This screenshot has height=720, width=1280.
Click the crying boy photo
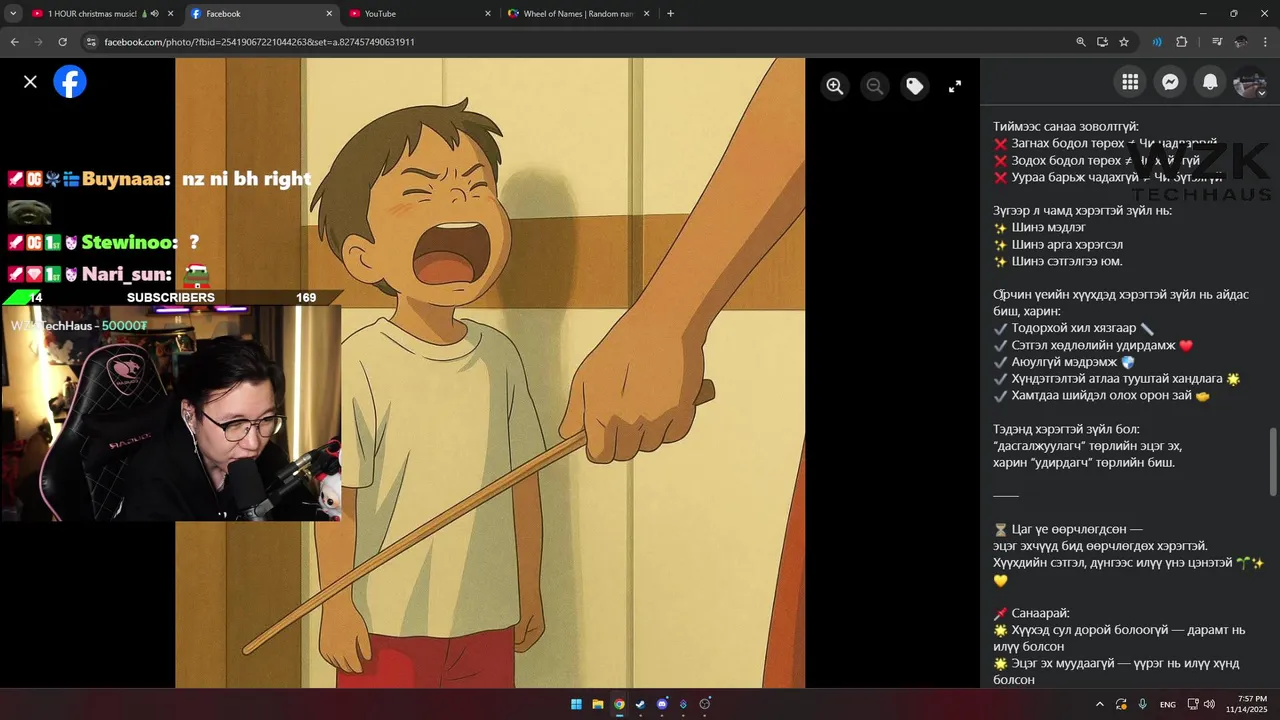coord(490,373)
